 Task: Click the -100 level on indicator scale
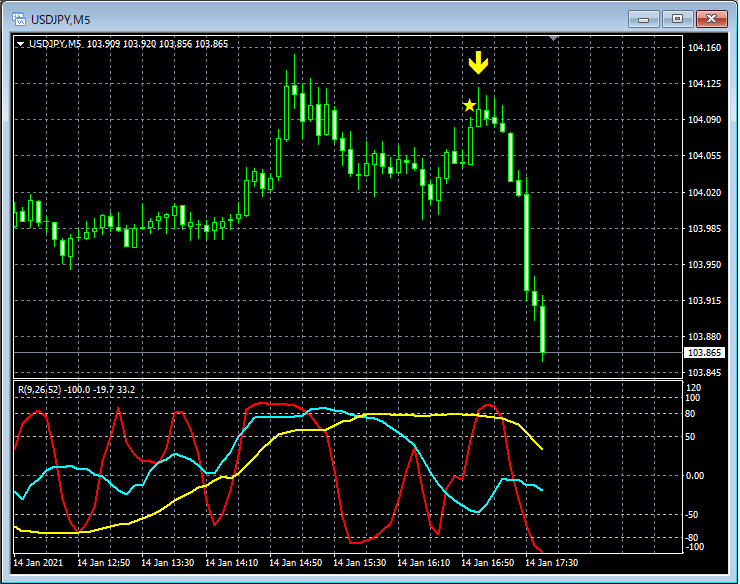695,547
